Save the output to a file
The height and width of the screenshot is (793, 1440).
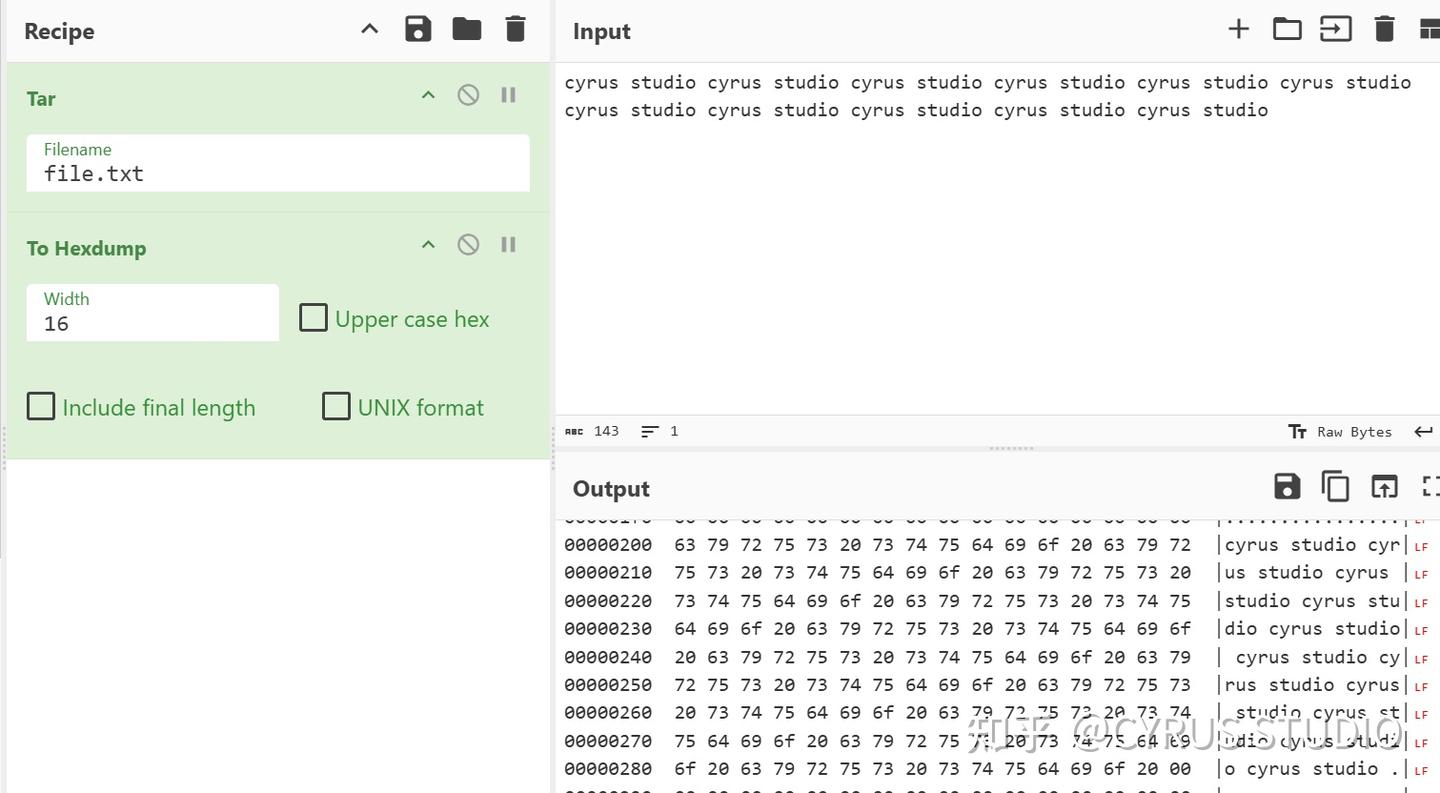[x=1287, y=487]
